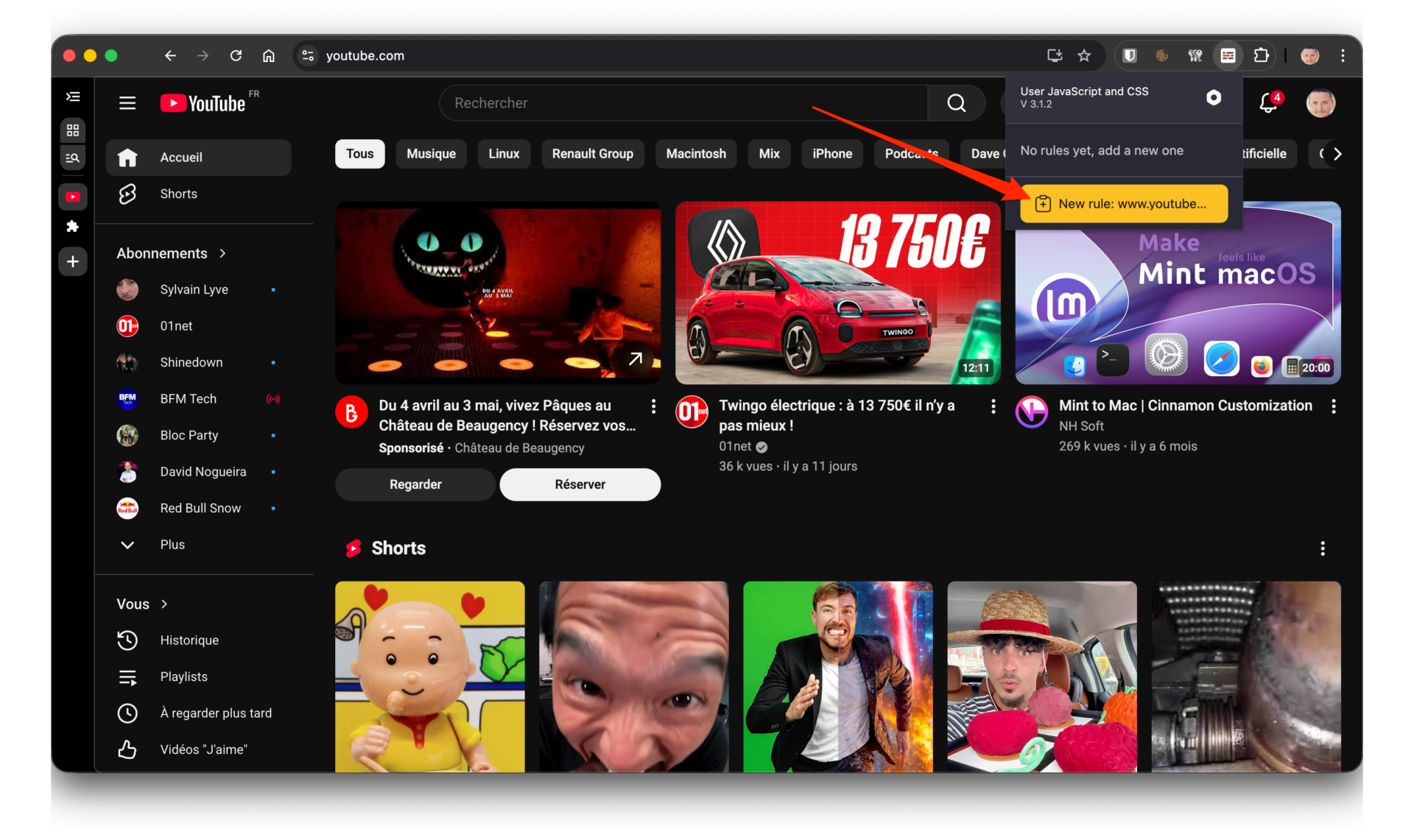Expand the Abonnements section chevron

pyautogui.click(x=222, y=253)
